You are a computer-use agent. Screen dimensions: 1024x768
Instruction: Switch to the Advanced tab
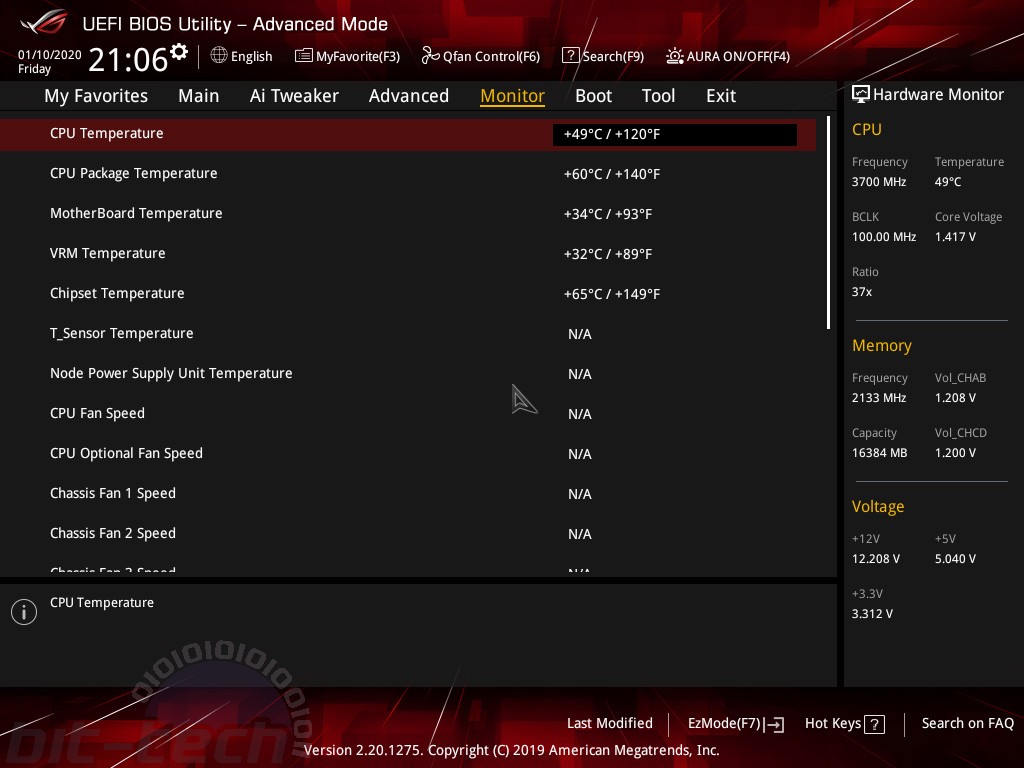pos(409,96)
